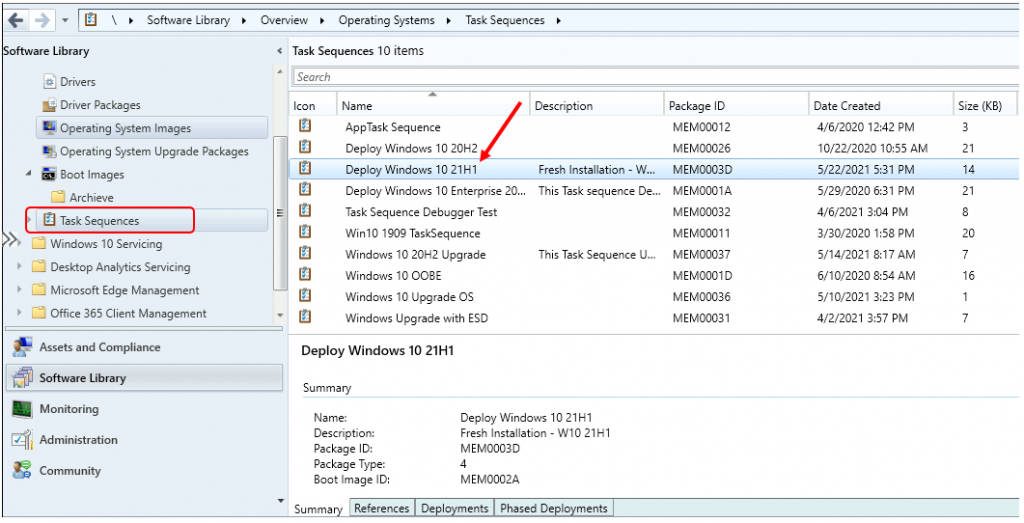Click the Assets and Compliance workspace icon
The width and height of the screenshot is (1024, 523).
(22, 347)
